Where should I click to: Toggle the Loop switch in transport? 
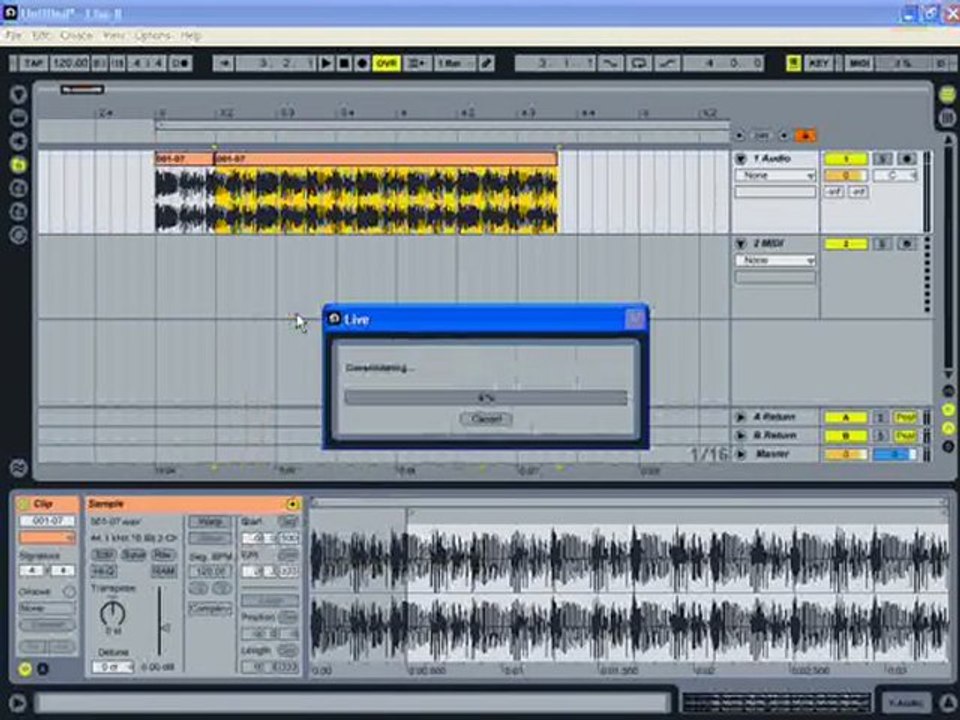[639, 63]
